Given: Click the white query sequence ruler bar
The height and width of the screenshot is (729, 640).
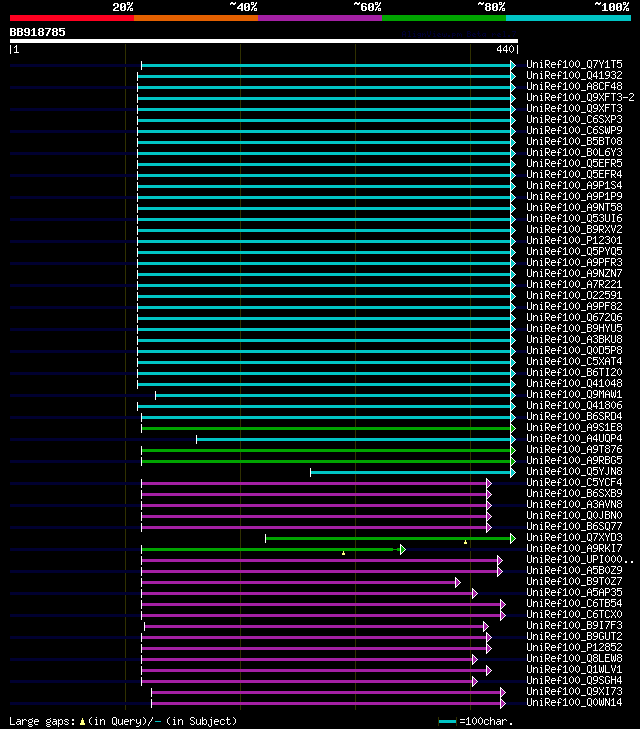Looking at the screenshot, I should (x=264, y=41).
